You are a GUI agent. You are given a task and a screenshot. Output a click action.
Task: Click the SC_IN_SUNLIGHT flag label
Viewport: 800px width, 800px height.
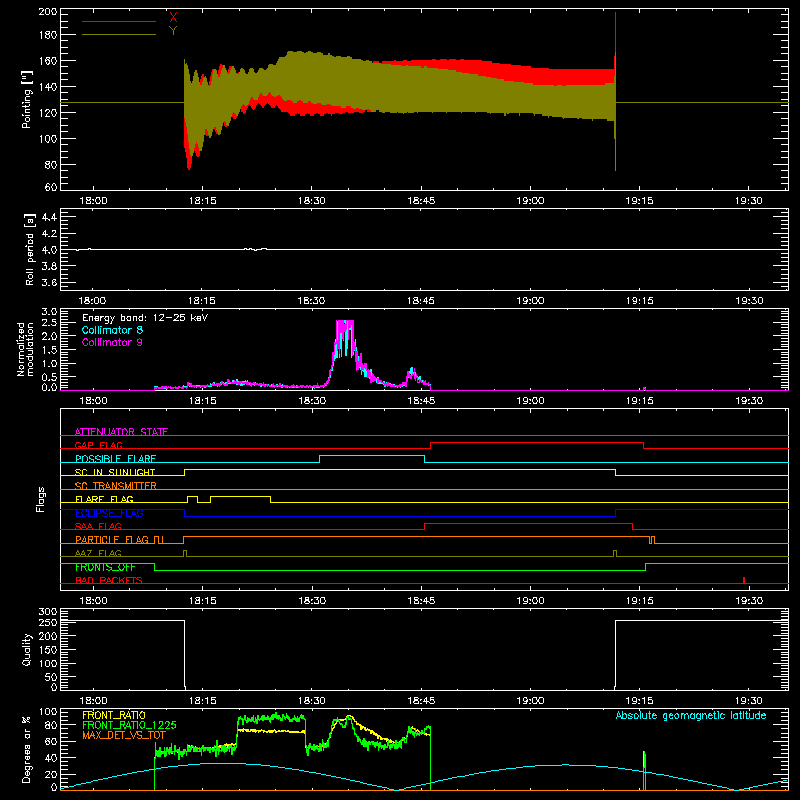tap(115, 472)
